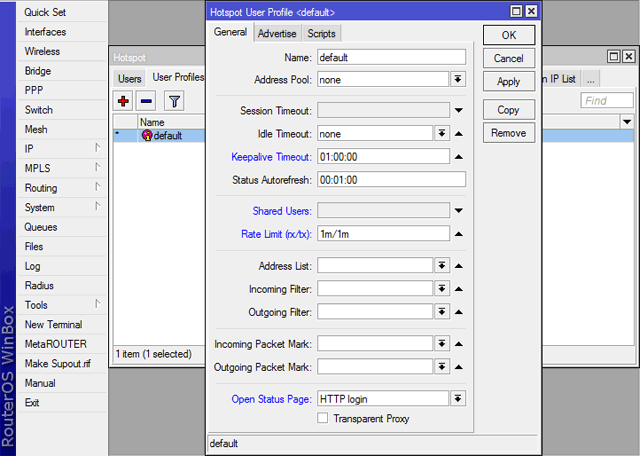Click the Keepalive Timeout field
This screenshot has width=640, height=456.
click(x=383, y=156)
